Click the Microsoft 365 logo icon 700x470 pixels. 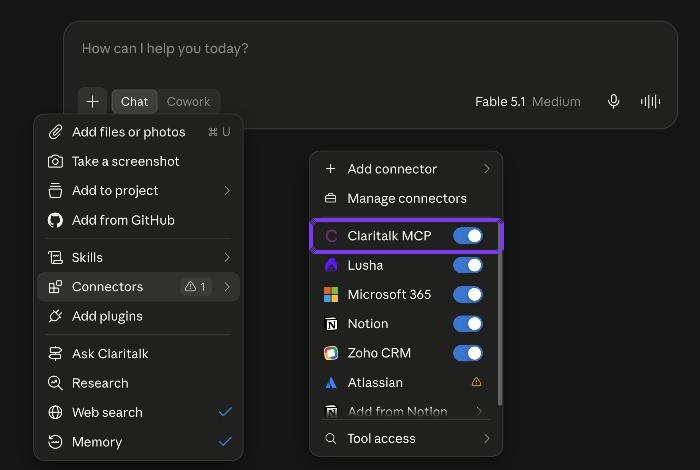click(x=331, y=295)
